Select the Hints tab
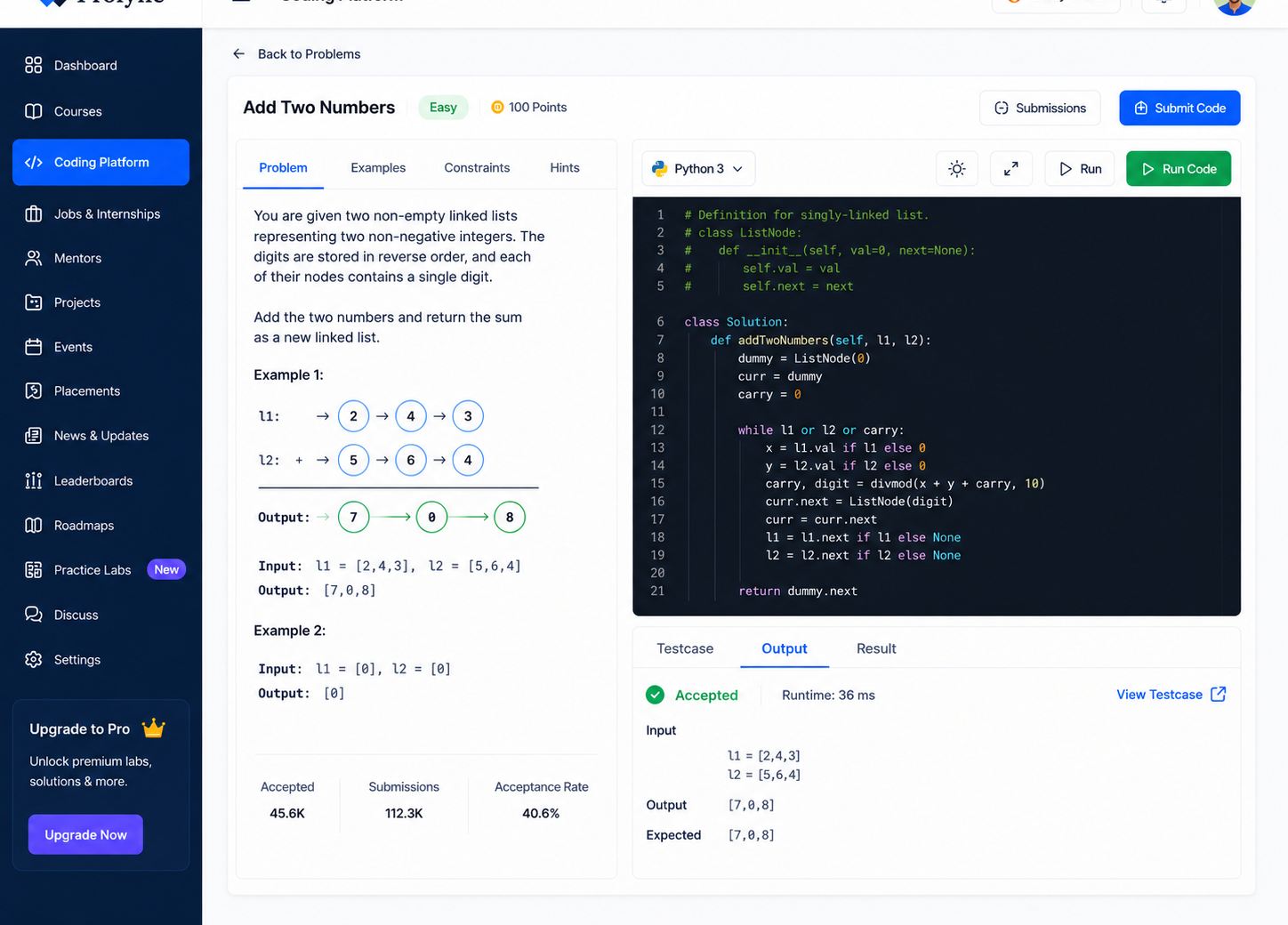 click(x=565, y=167)
